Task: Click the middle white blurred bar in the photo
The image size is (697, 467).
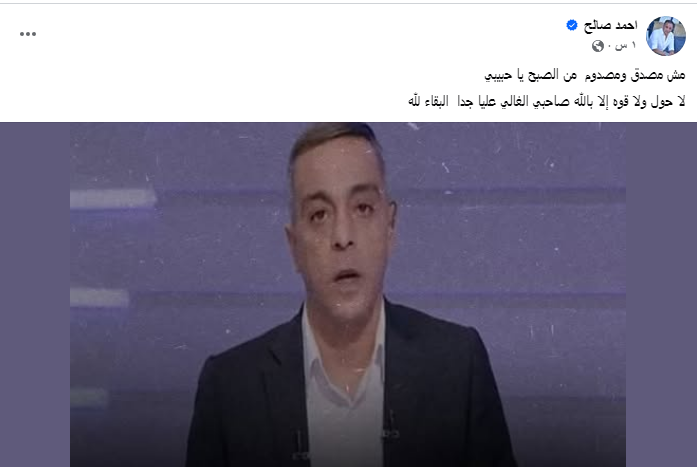Action: 99,297
